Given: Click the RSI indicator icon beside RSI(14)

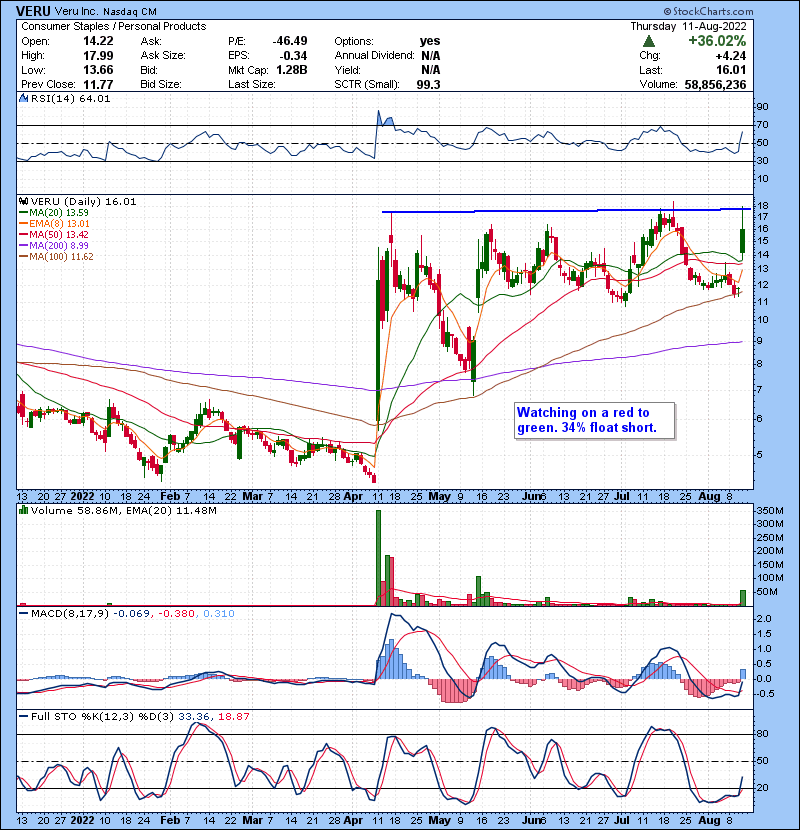Looking at the screenshot, I should point(23,98).
